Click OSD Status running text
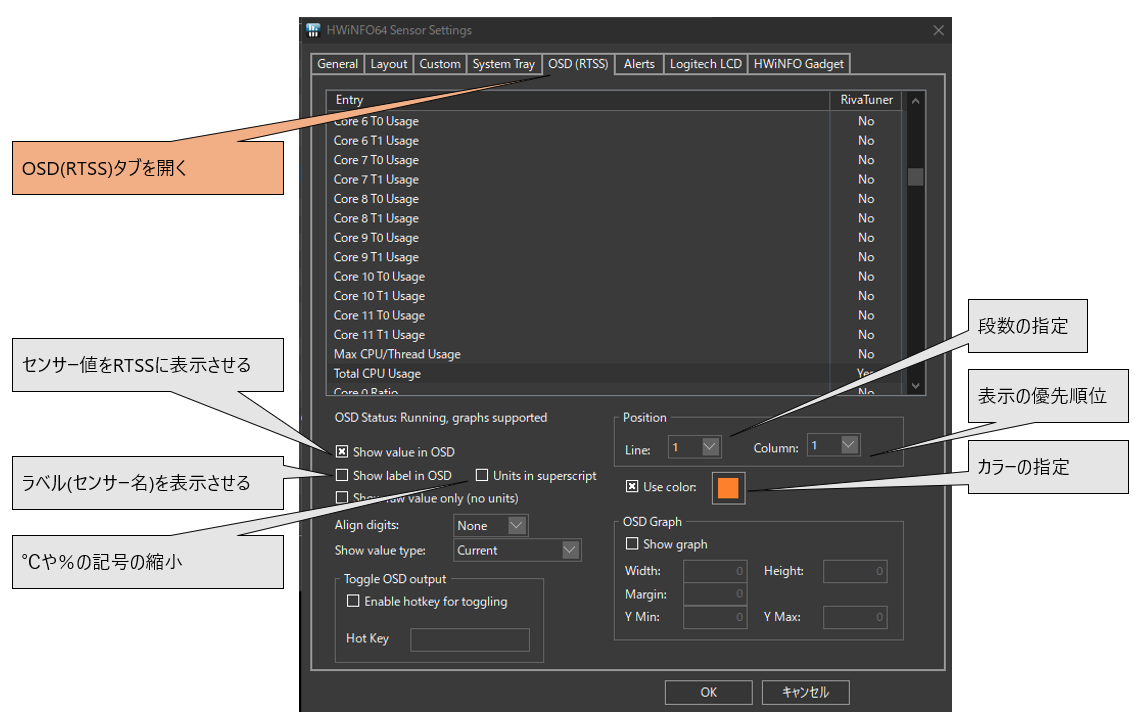 pos(441,418)
